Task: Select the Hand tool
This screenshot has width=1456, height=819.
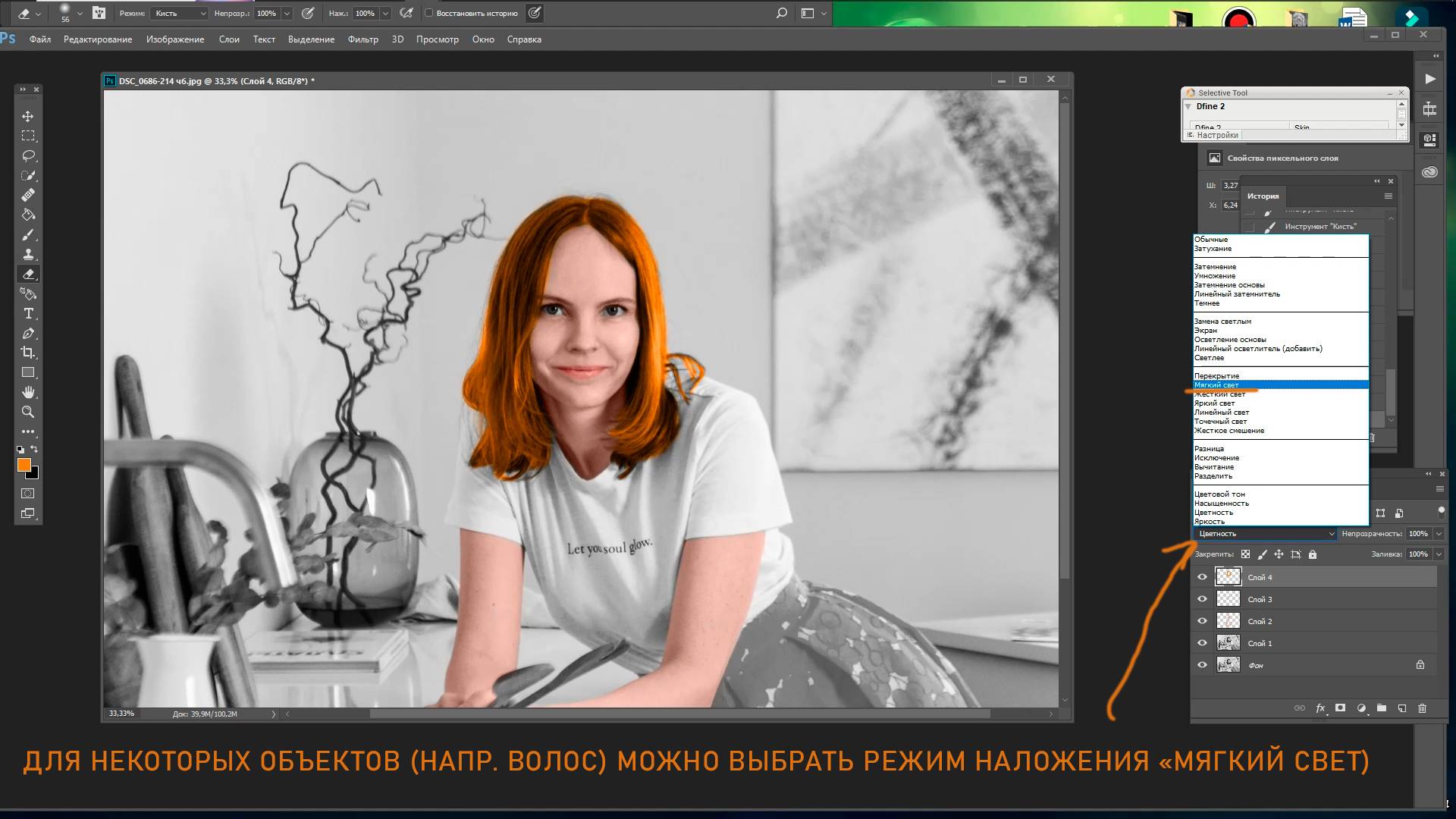Action: pyautogui.click(x=28, y=392)
